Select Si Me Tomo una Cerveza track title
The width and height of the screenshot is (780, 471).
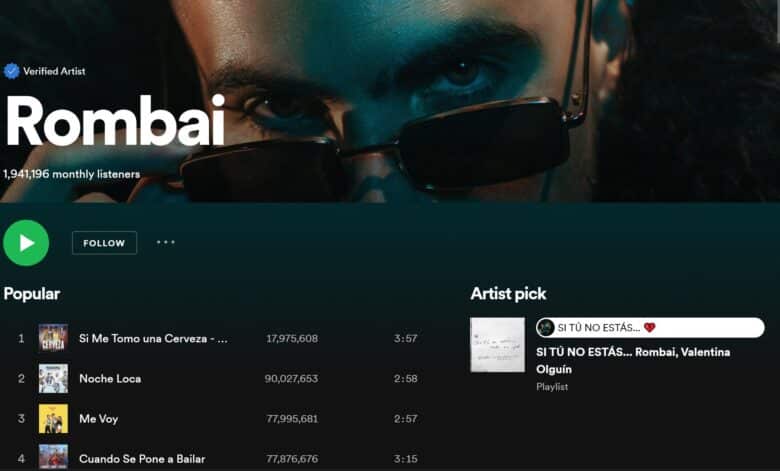(x=153, y=339)
